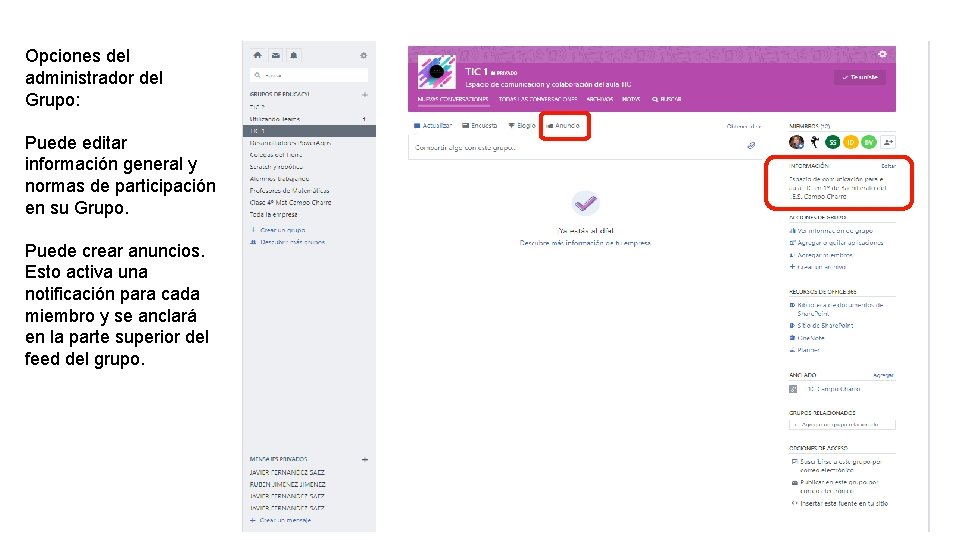Open the Scratch y robótica group

click(x=276, y=167)
